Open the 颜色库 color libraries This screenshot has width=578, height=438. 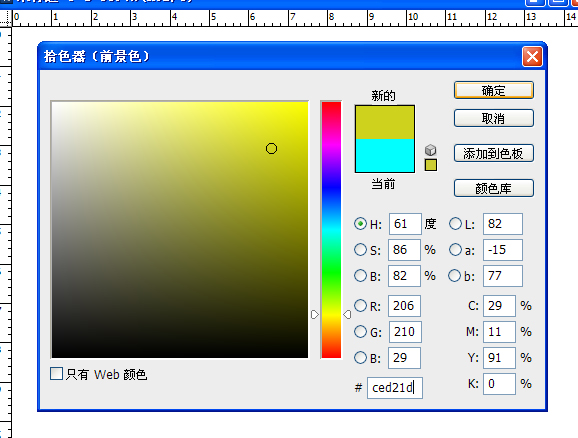point(494,188)
